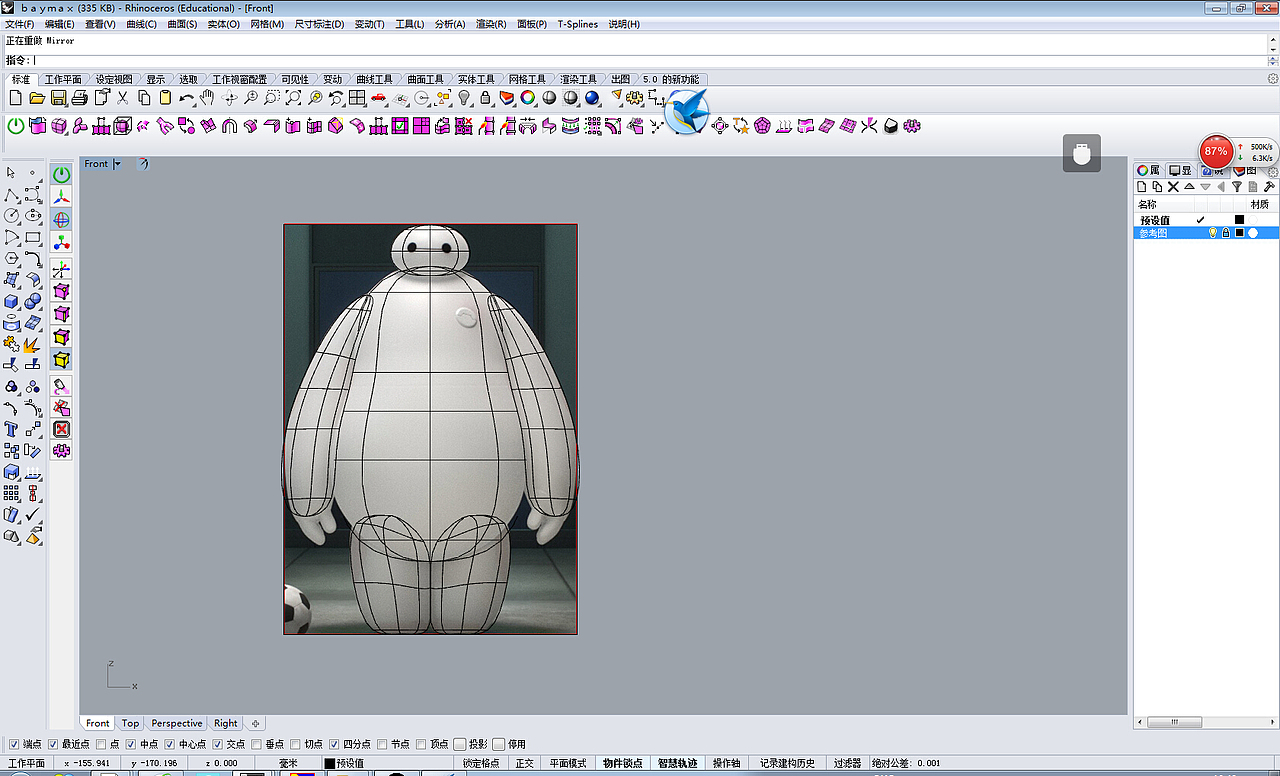Select the Circle tool in left toolbar
The image size is (1280, 776).
click(11, 216)
